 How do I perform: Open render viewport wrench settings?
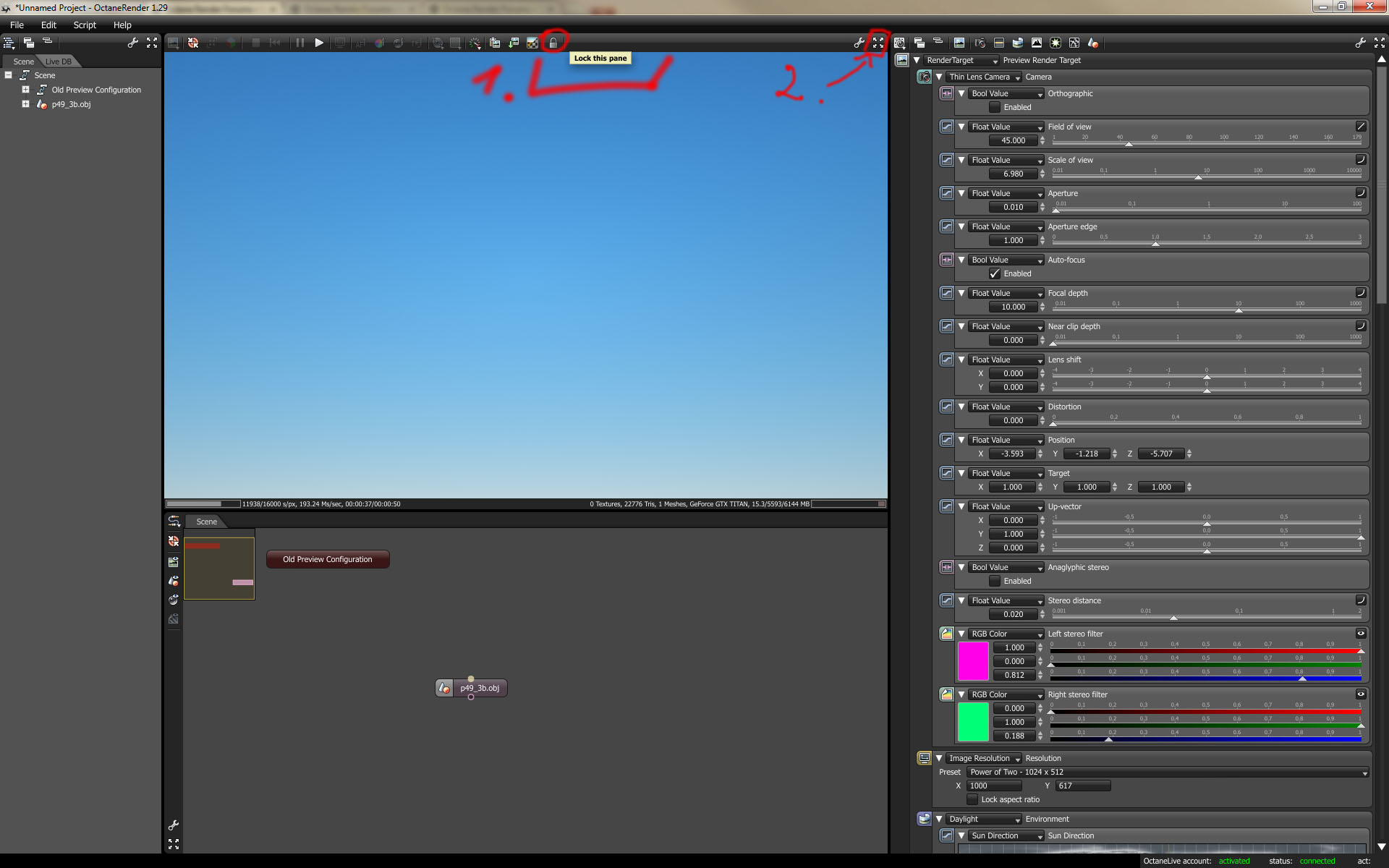tap(859, 43)
